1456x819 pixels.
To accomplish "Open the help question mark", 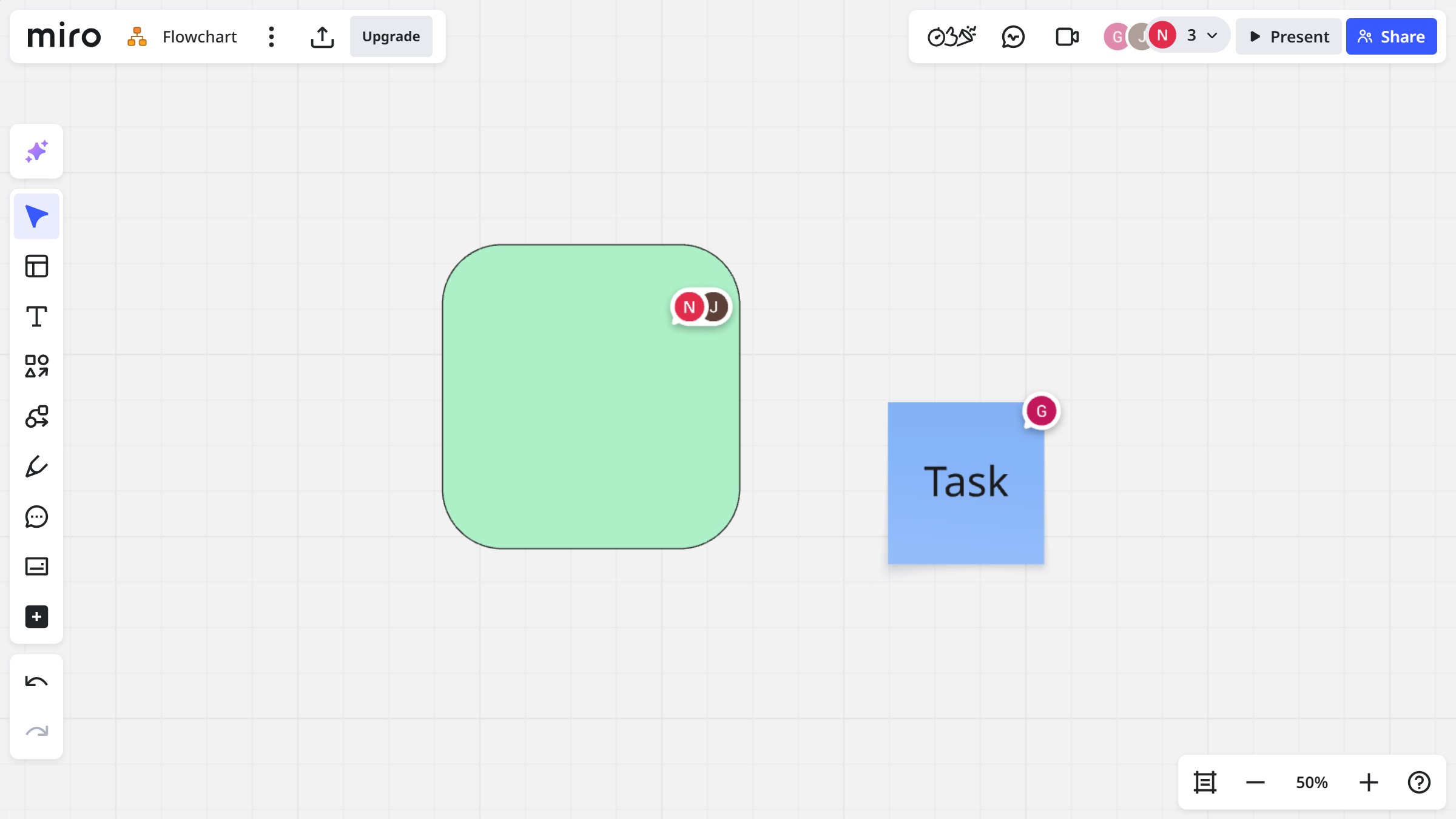I will tap(1419, 783).
